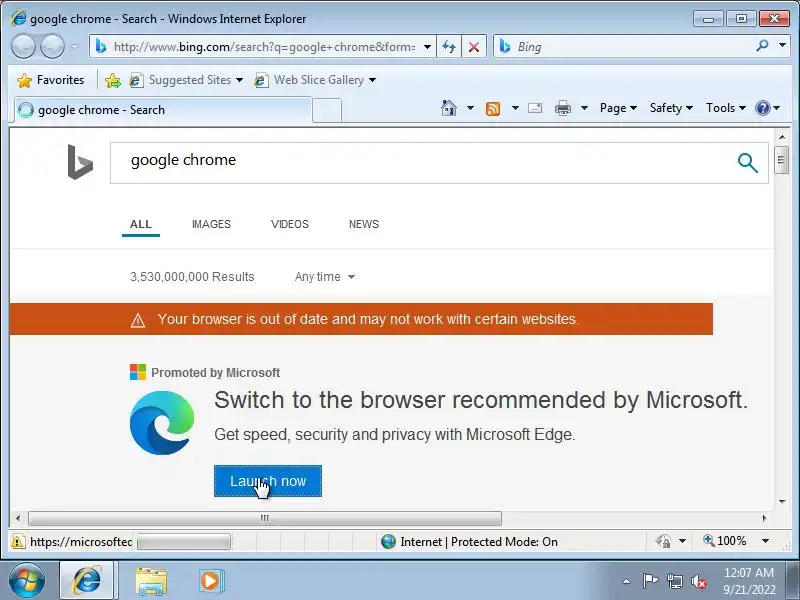Screen dimensions: 800x600
Task: Open Windows Media Player taskbar icon
Action: tap(210, 581)
